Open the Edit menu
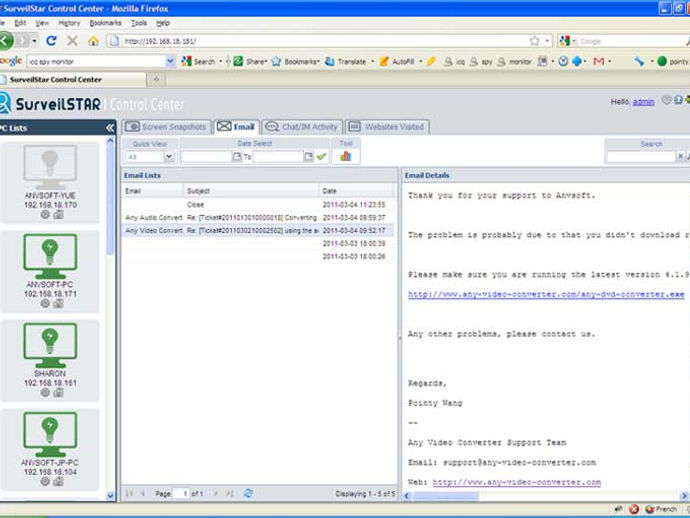Screen dimensions: 690x518 click(20, 23)
